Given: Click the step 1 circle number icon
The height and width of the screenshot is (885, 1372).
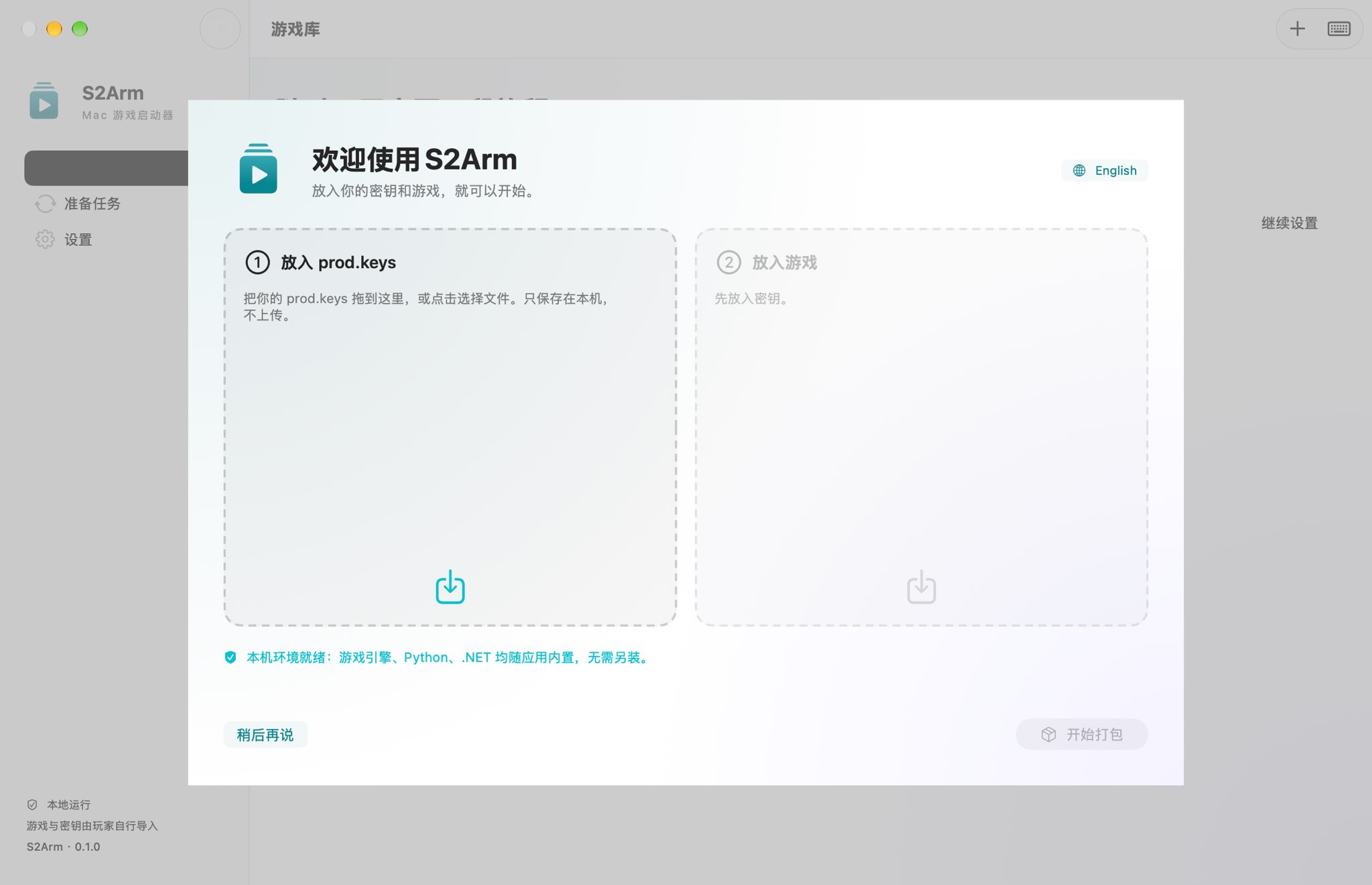Looking at the screenshot, I should 258,262.
